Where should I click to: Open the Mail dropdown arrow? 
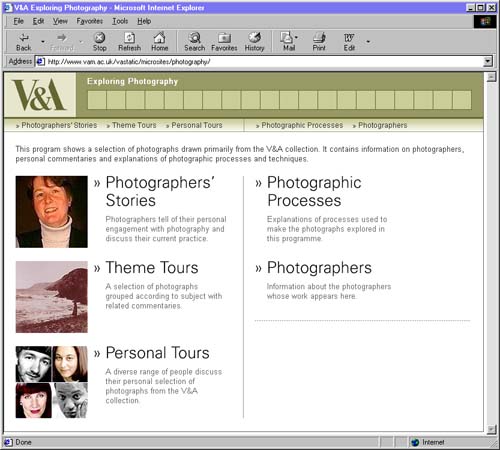[296, 37]
